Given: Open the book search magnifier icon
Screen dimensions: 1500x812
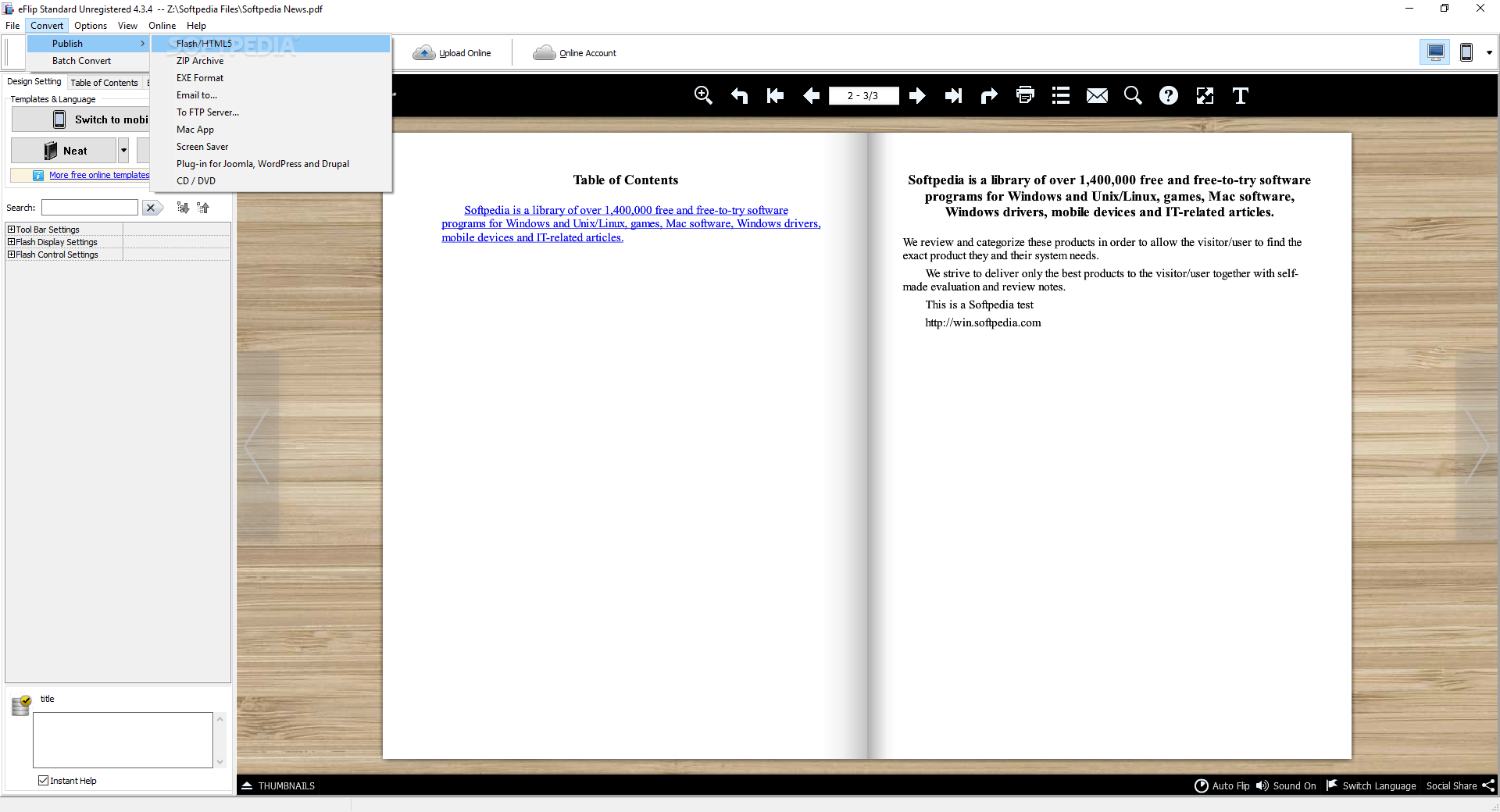Looking at the screenshot, I should click(1133, 95).
